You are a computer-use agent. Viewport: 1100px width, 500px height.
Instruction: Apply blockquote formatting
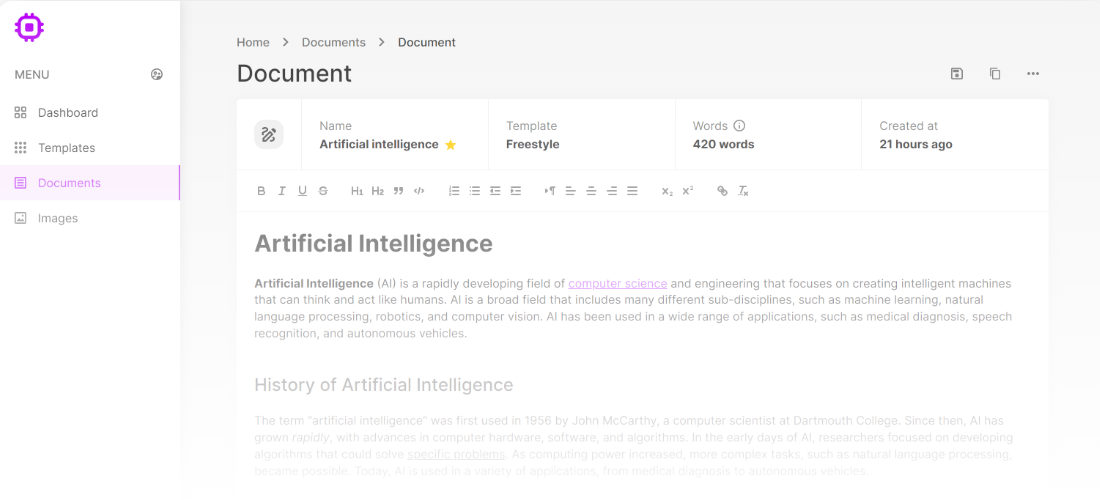tap(398, 191)
